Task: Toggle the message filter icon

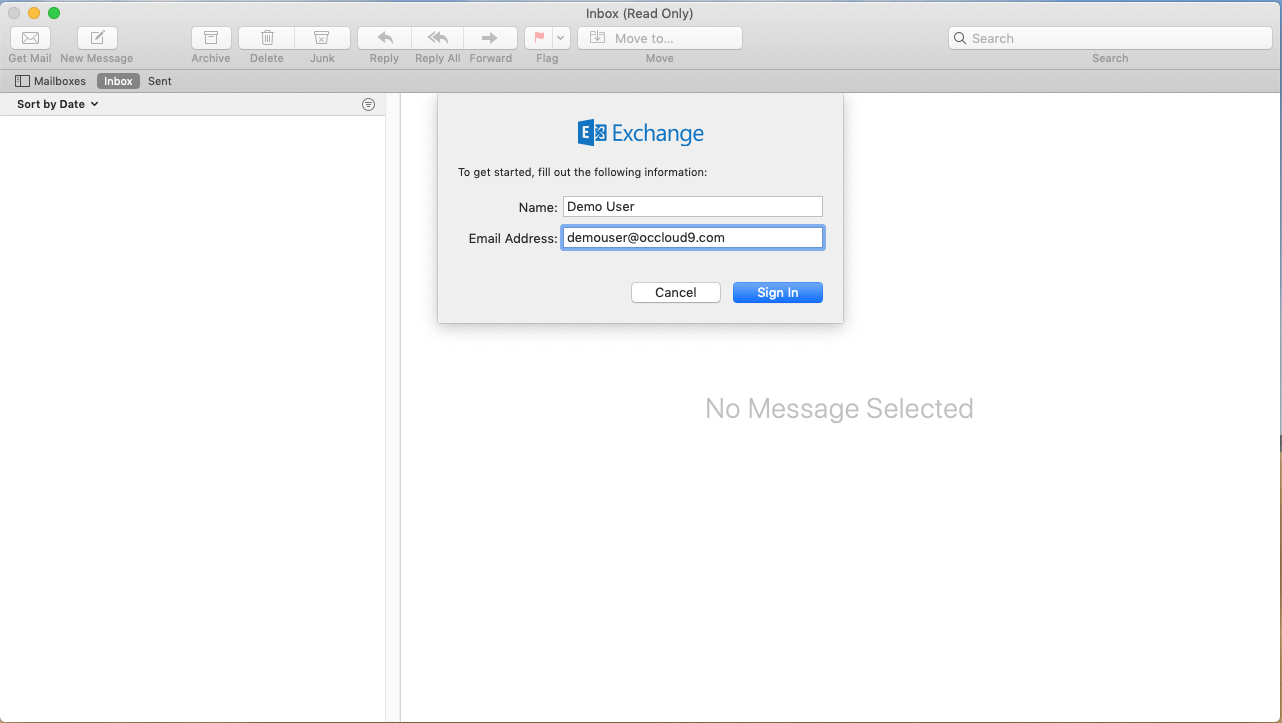Action: pyautogui.click(x=368, y=104)
